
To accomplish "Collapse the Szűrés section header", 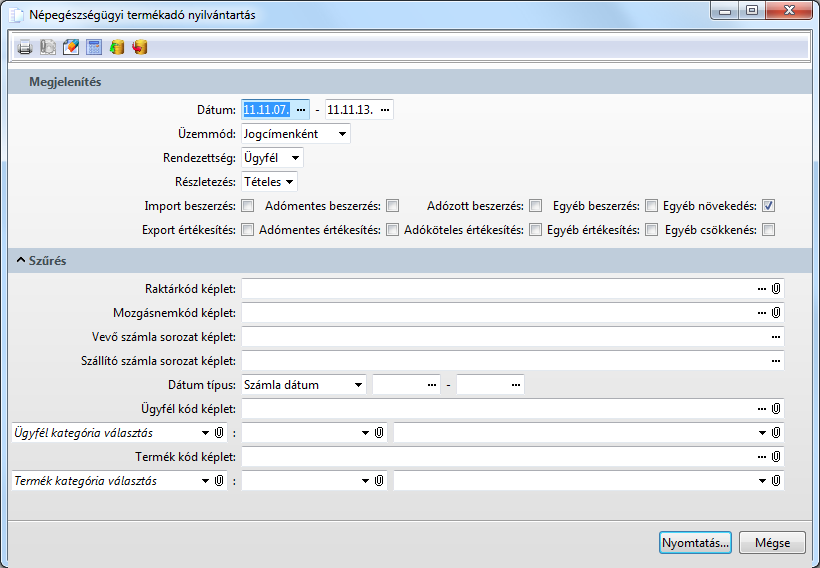I will click(20, 261).
